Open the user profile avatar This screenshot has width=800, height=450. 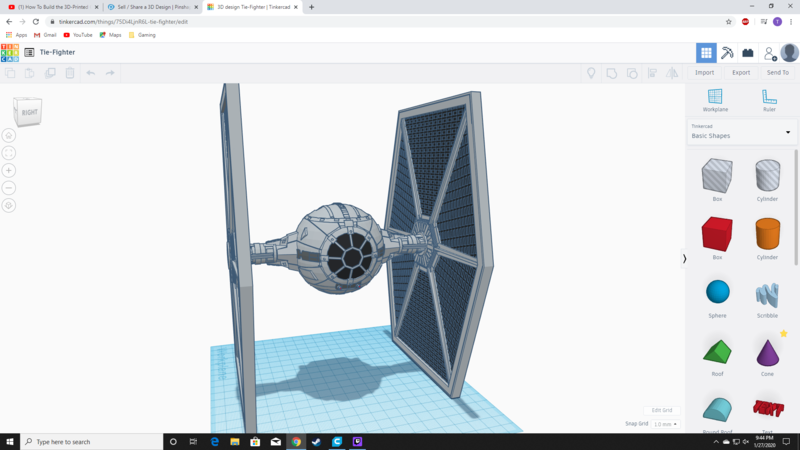click(790, 53)
